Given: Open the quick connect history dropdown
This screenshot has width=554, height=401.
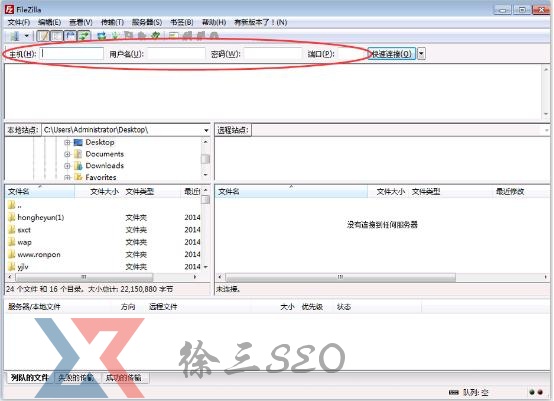Looking at the screenshot, I should (421, 54).
